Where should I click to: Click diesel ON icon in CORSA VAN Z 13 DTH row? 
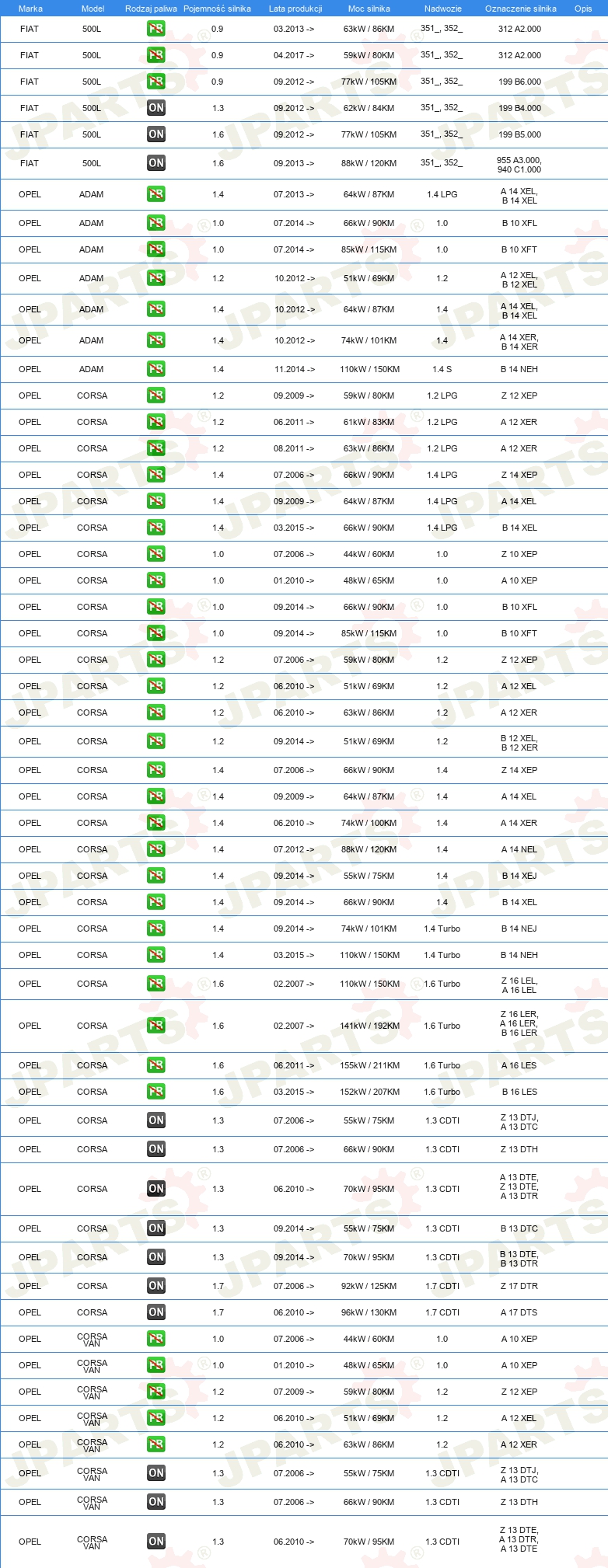(x=156, y=1502)
